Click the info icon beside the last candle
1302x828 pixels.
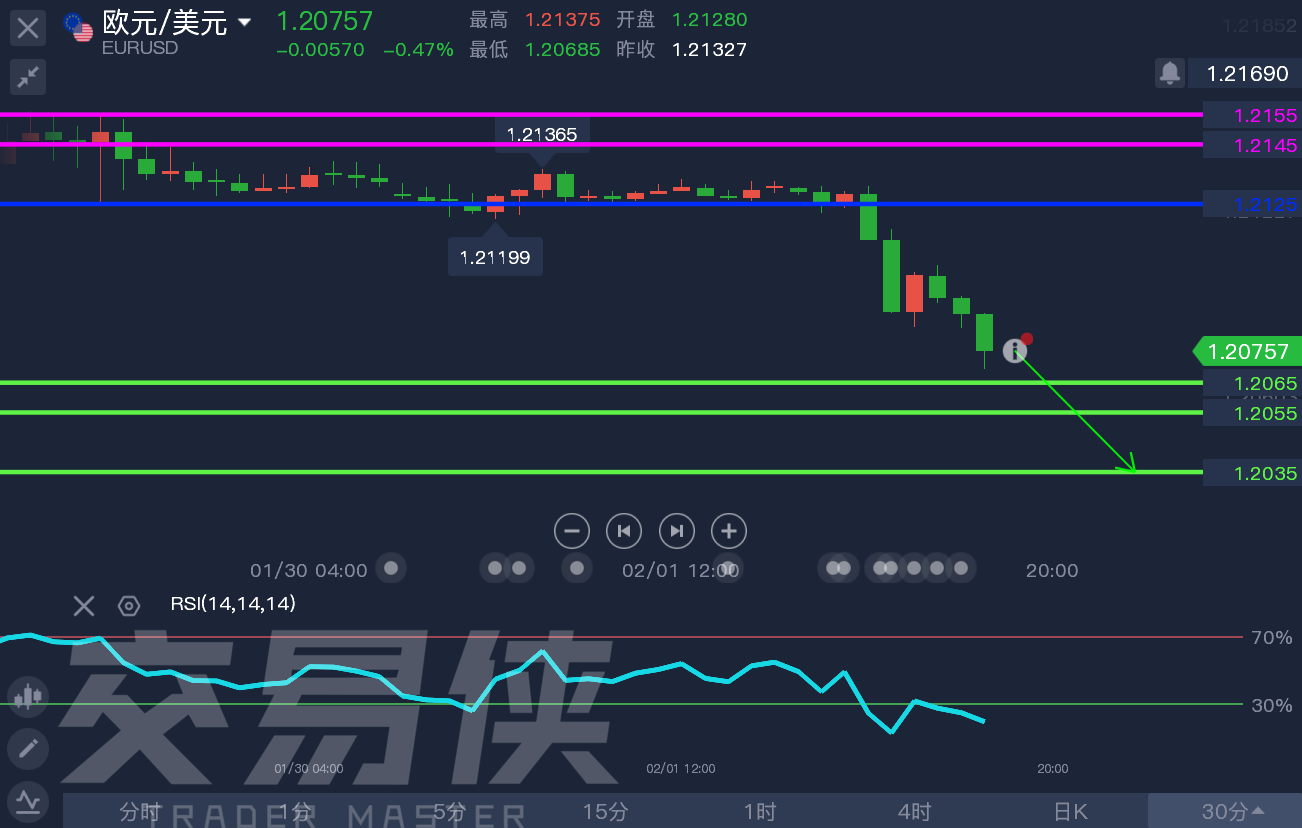pos(1015,350)
